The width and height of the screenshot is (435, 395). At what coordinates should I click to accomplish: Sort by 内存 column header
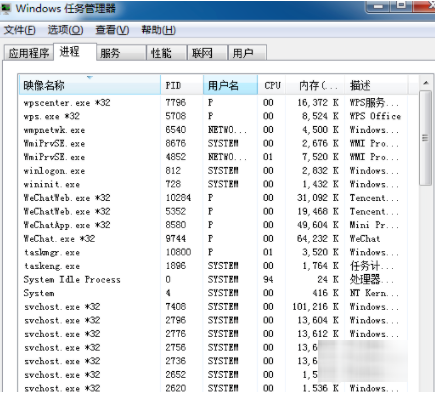coord(316,85)
